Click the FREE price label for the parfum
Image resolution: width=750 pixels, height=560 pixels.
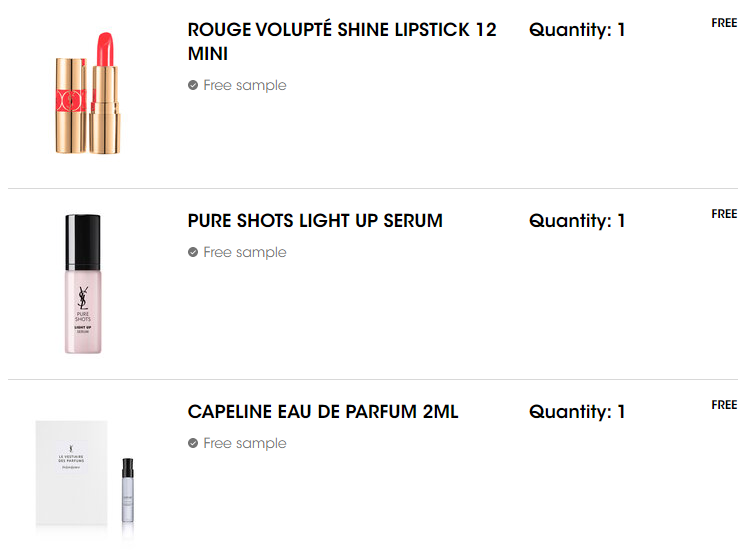pos(724,405)
